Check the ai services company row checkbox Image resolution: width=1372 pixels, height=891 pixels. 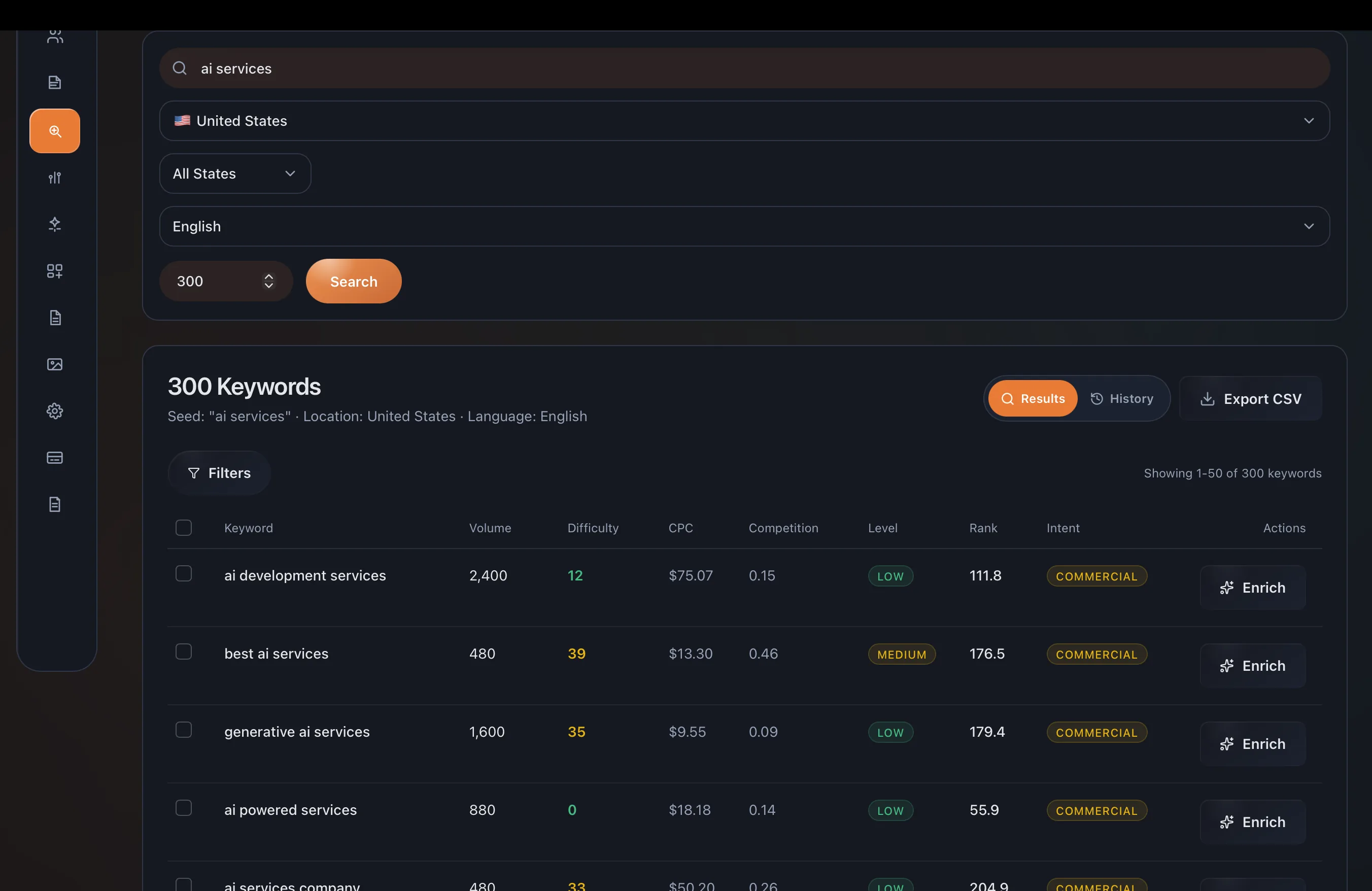tap(183, 885)
